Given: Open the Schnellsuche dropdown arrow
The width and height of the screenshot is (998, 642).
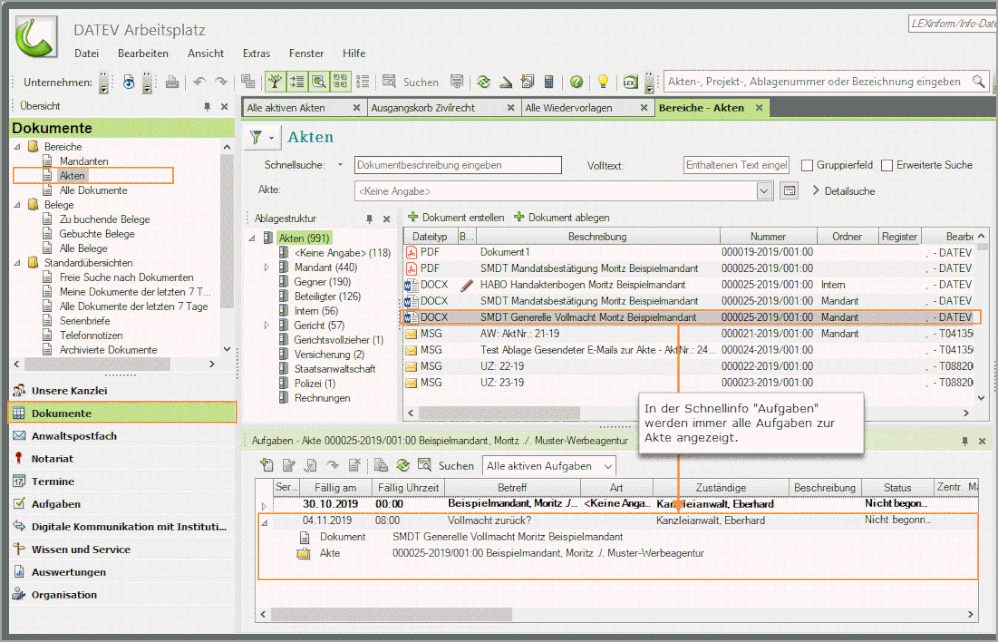Looking at the screenshot, I should 341,165.
